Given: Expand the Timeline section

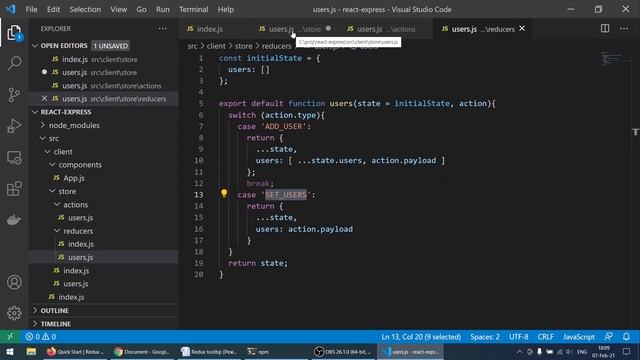Looking at the screenshot, I should 56,324.
